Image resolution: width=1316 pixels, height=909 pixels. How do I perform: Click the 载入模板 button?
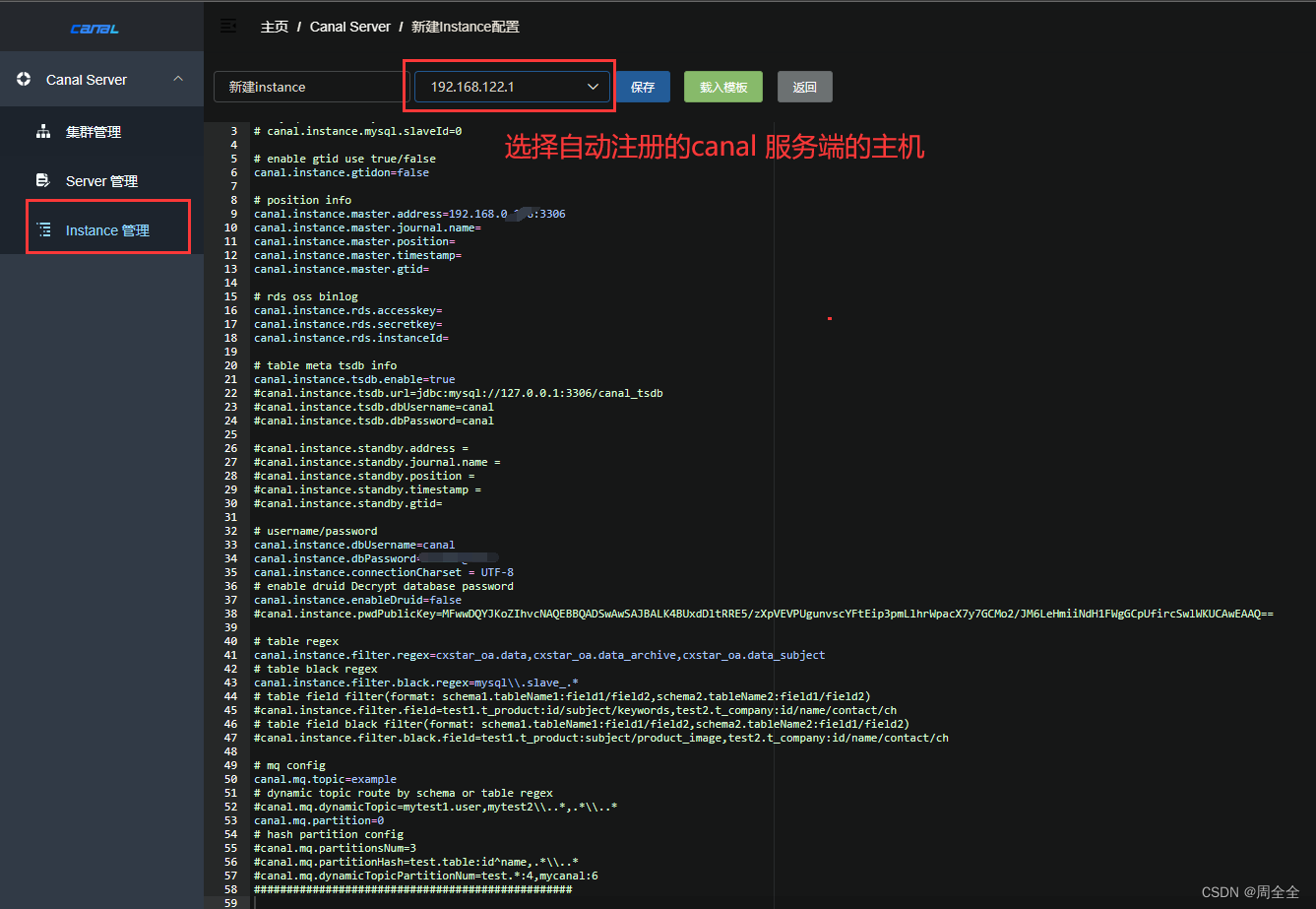coord(723,87)
